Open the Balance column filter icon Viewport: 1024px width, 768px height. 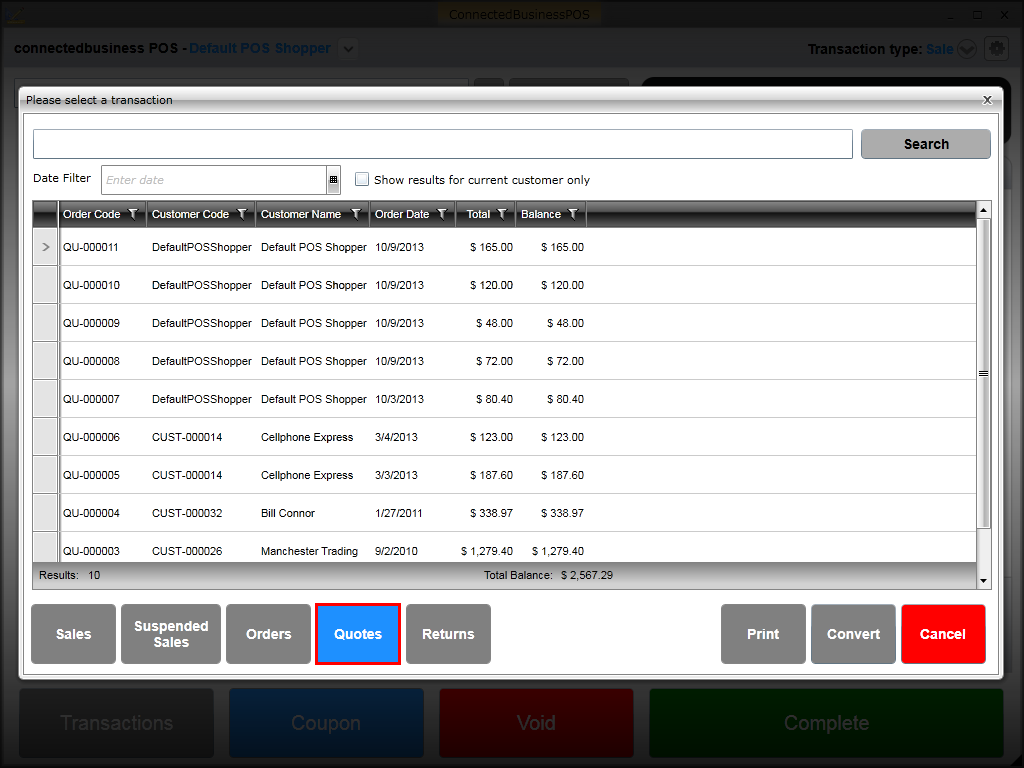573,214
